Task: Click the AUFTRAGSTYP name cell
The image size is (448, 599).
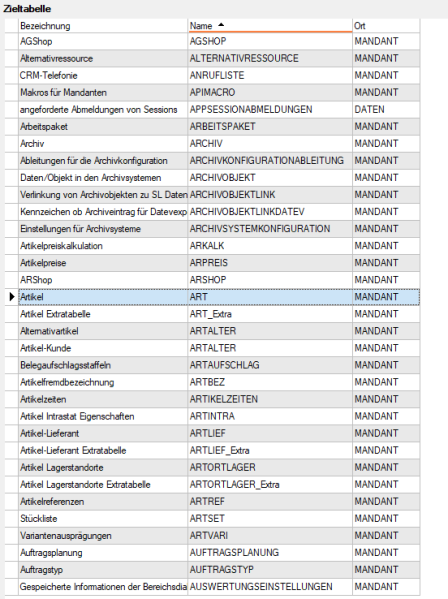Action: coord(270,570)
